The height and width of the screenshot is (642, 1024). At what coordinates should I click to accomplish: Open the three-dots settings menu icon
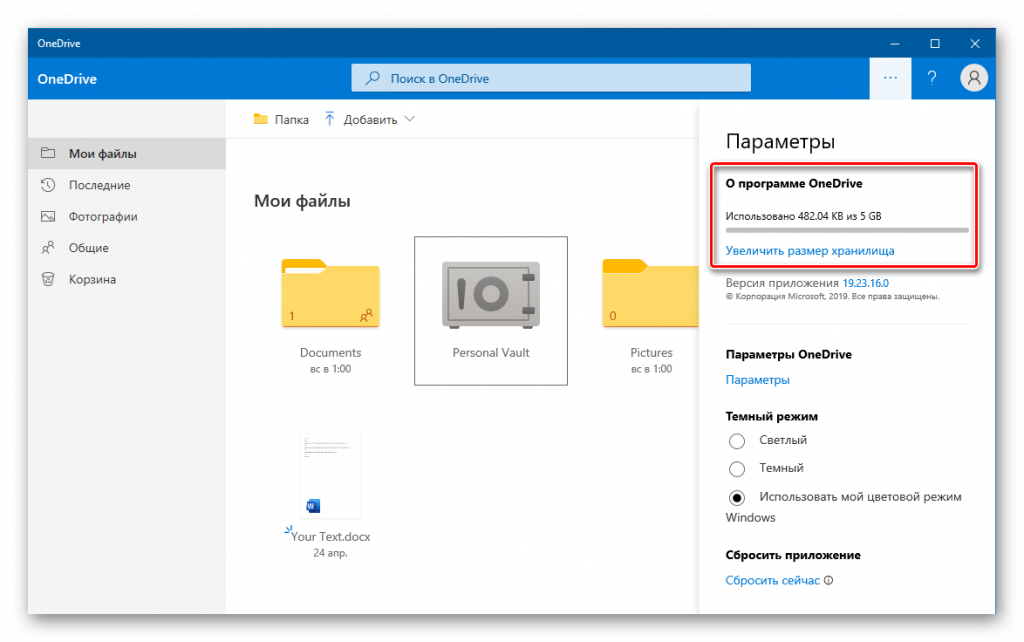[890, 78]
